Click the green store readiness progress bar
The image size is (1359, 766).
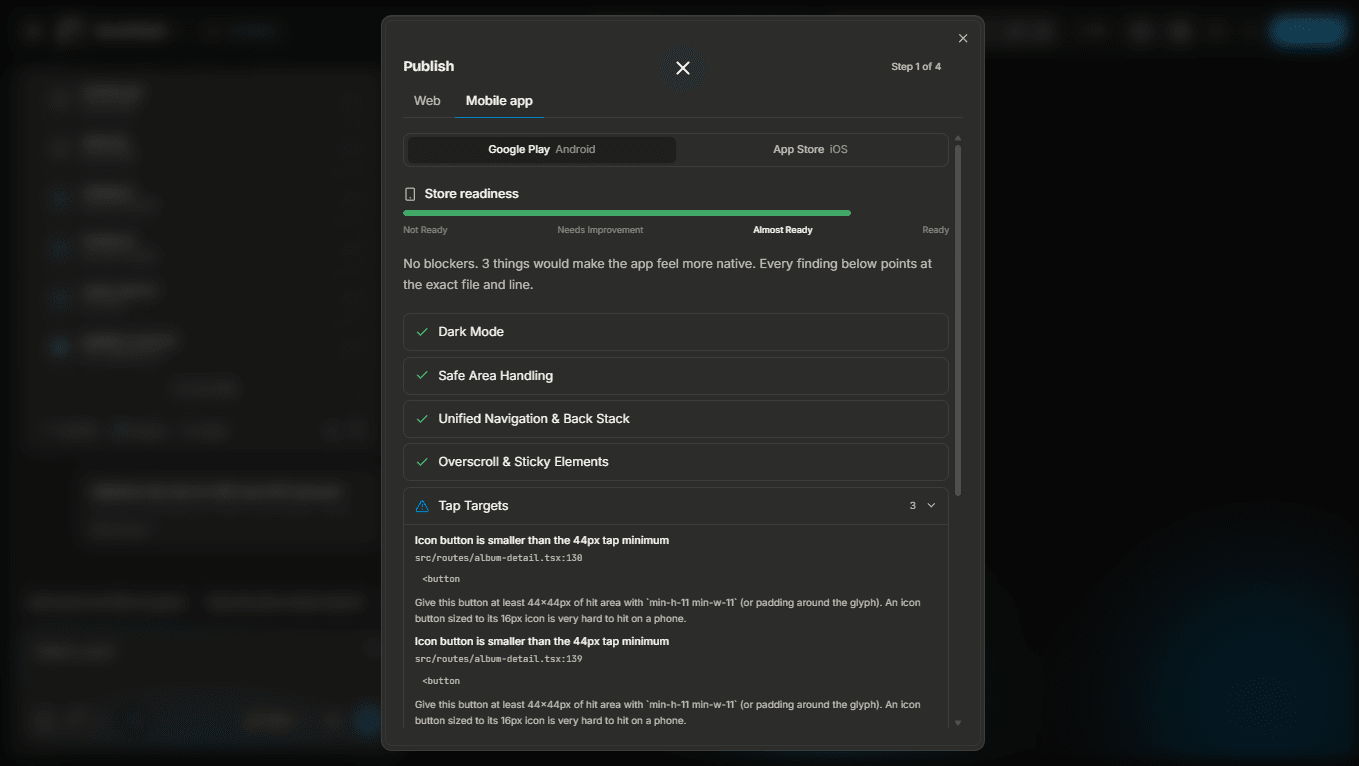pyautogui.click(x=627, y=213)
